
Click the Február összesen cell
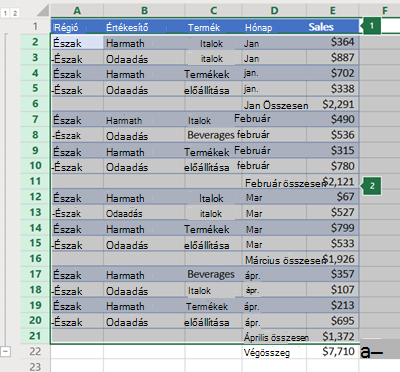pyautogui.click(x=274, y=181)
